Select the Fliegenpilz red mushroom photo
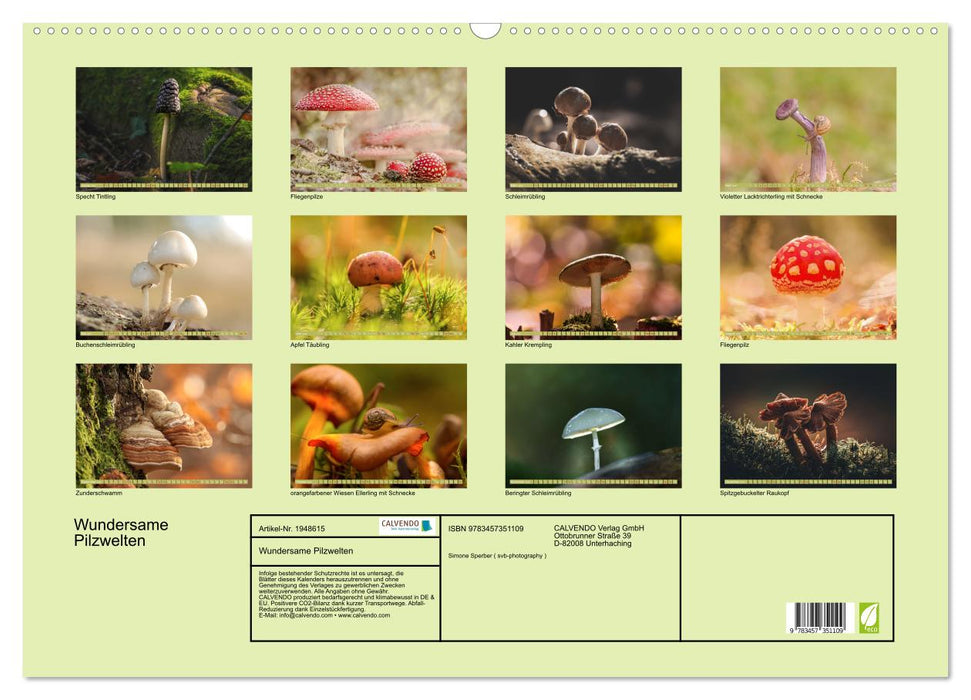Screen dimensions: 971x700 click(809, 278)
